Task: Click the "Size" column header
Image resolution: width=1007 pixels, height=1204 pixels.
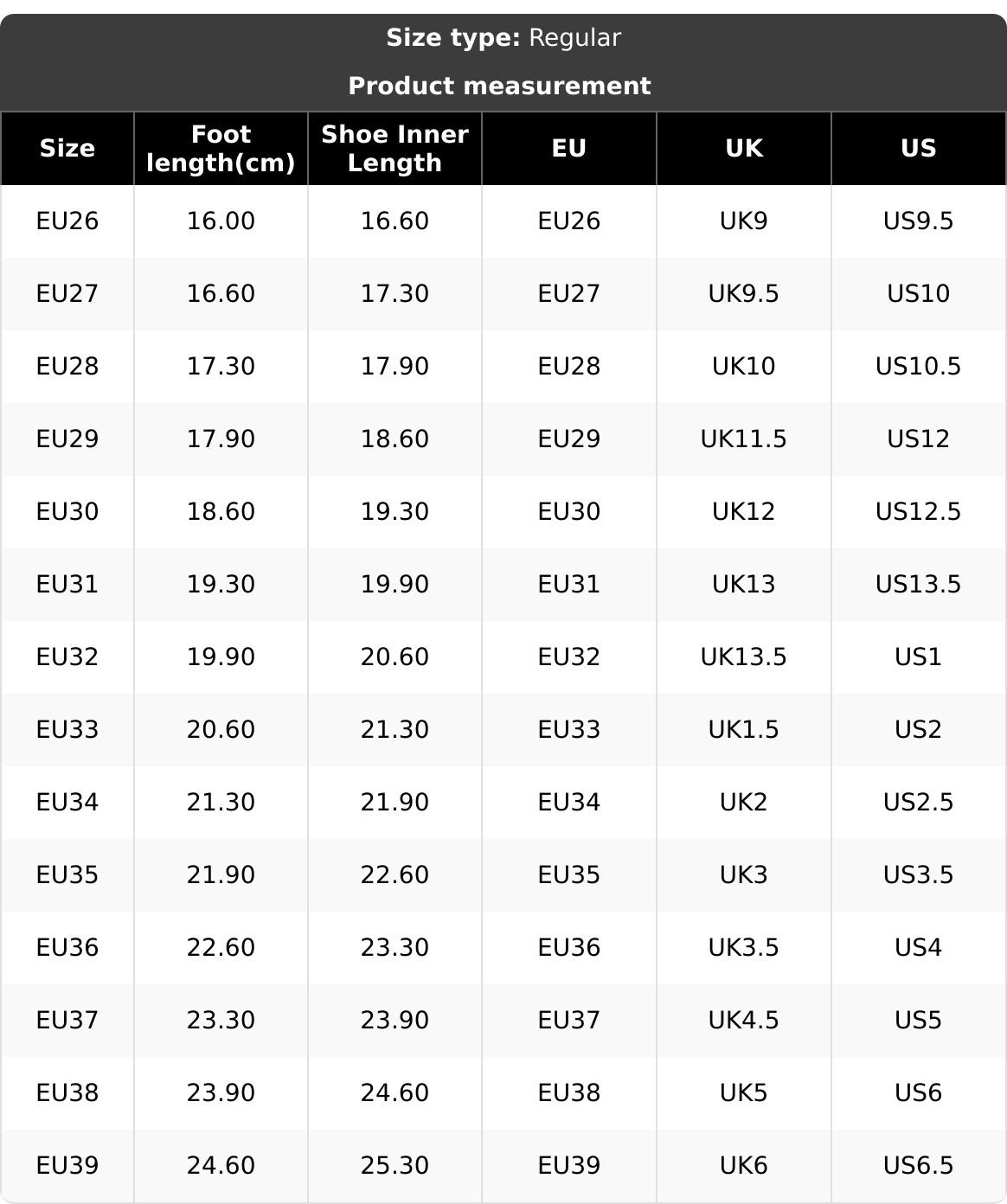Action: click(x=67, y=149)
